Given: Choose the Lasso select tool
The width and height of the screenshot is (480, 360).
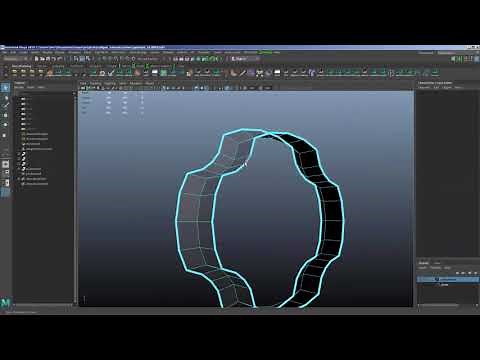Looking at the screenshot, I should click(5, 98).
